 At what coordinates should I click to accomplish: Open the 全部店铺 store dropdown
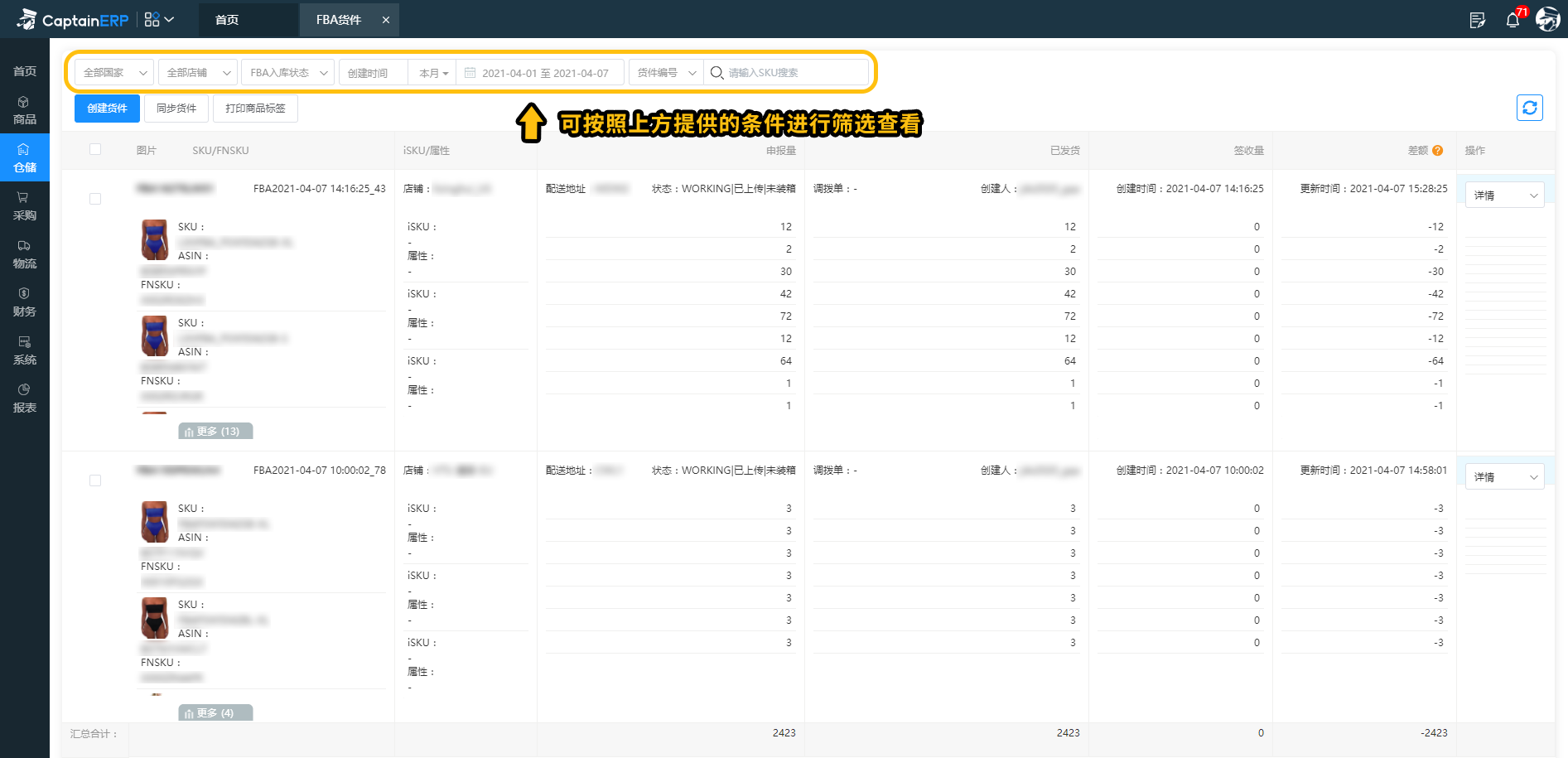[198, 73]
